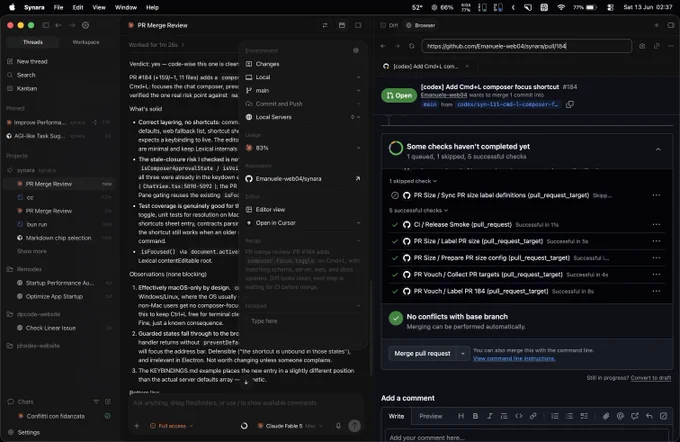Close the [codex] Add Cmd+L browser tab
680x442 pixels.
[x=467, y=66]
